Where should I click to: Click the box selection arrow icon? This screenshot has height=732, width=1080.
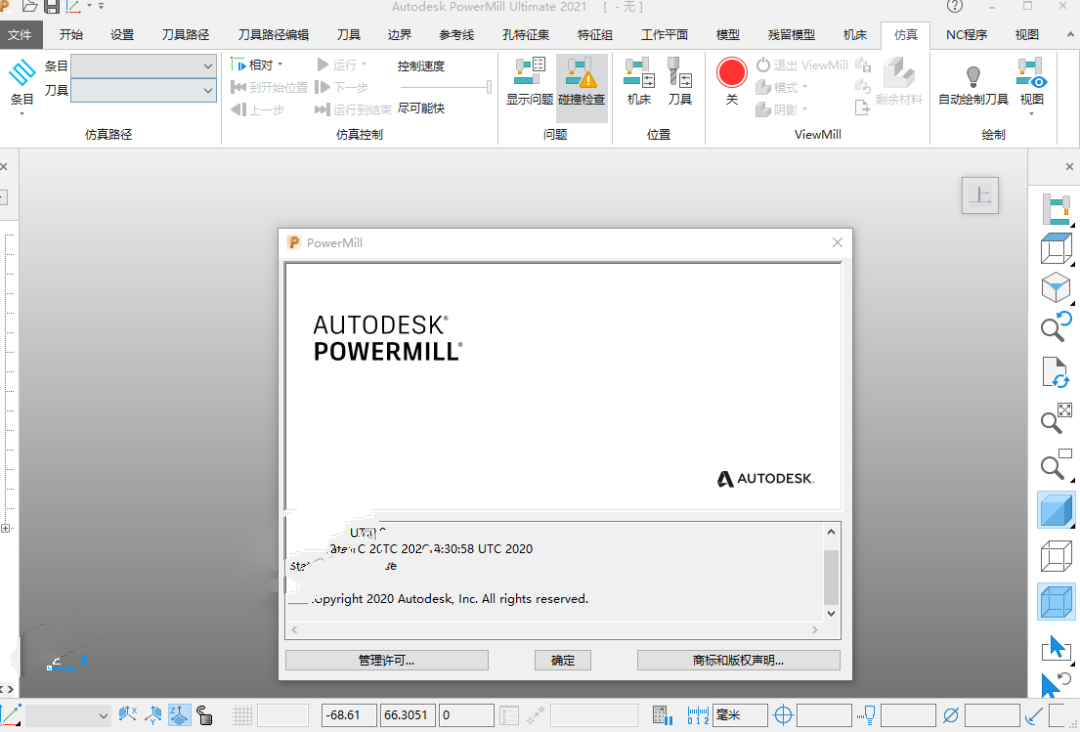click(1056, 647)
